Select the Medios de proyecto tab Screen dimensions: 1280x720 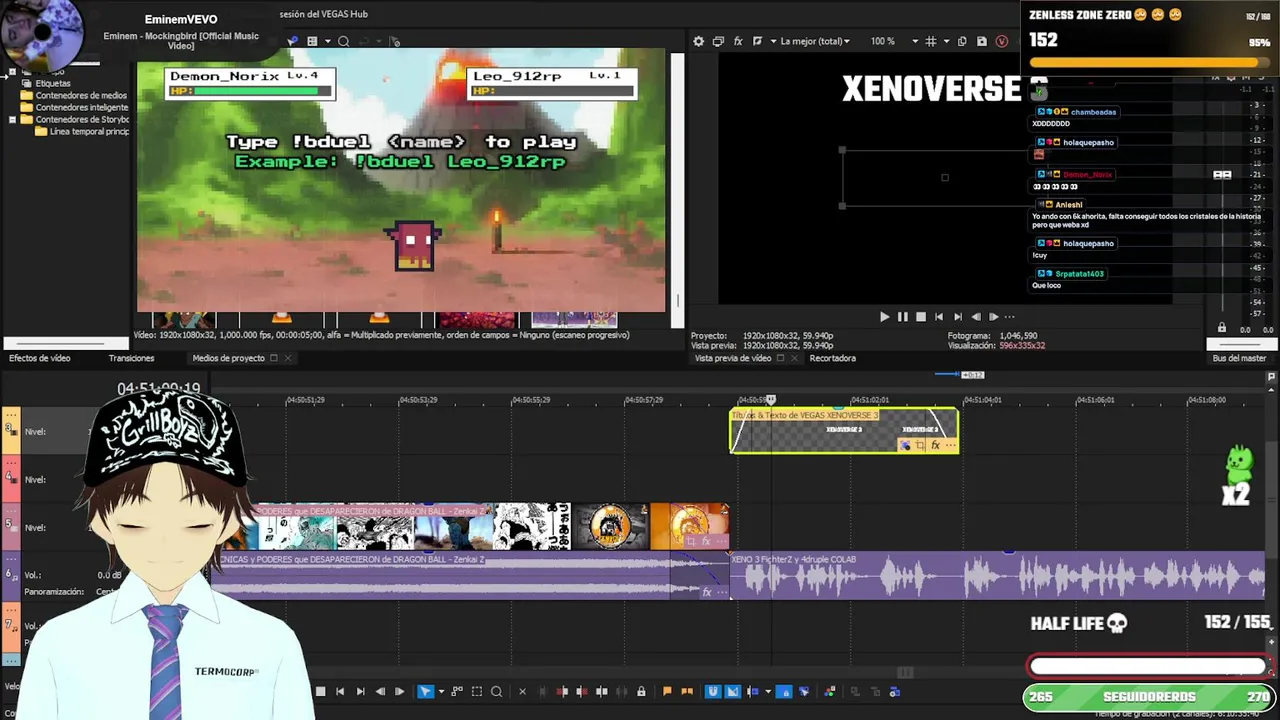coord(228,358)
